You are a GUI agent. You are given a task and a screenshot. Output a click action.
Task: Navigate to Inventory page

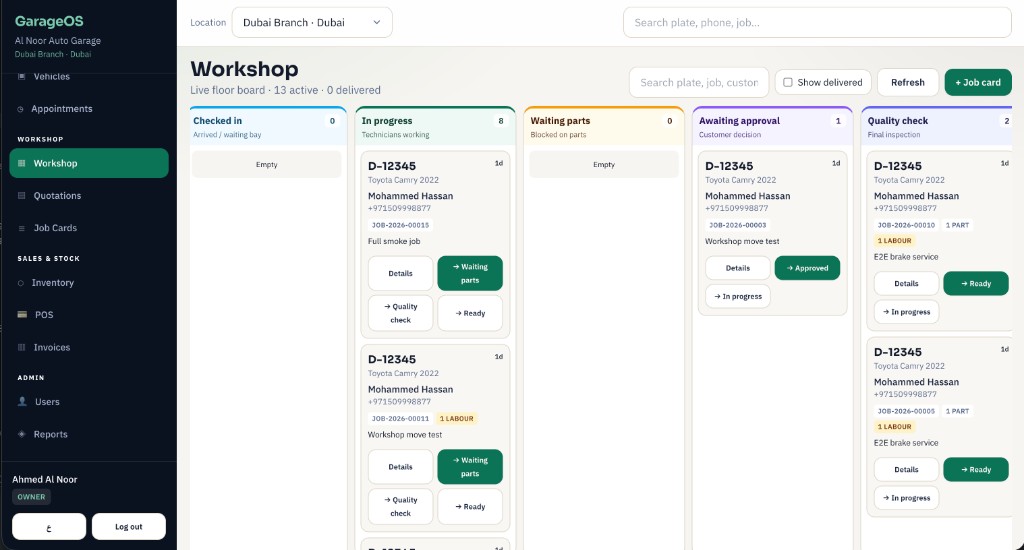coord(89,283)
